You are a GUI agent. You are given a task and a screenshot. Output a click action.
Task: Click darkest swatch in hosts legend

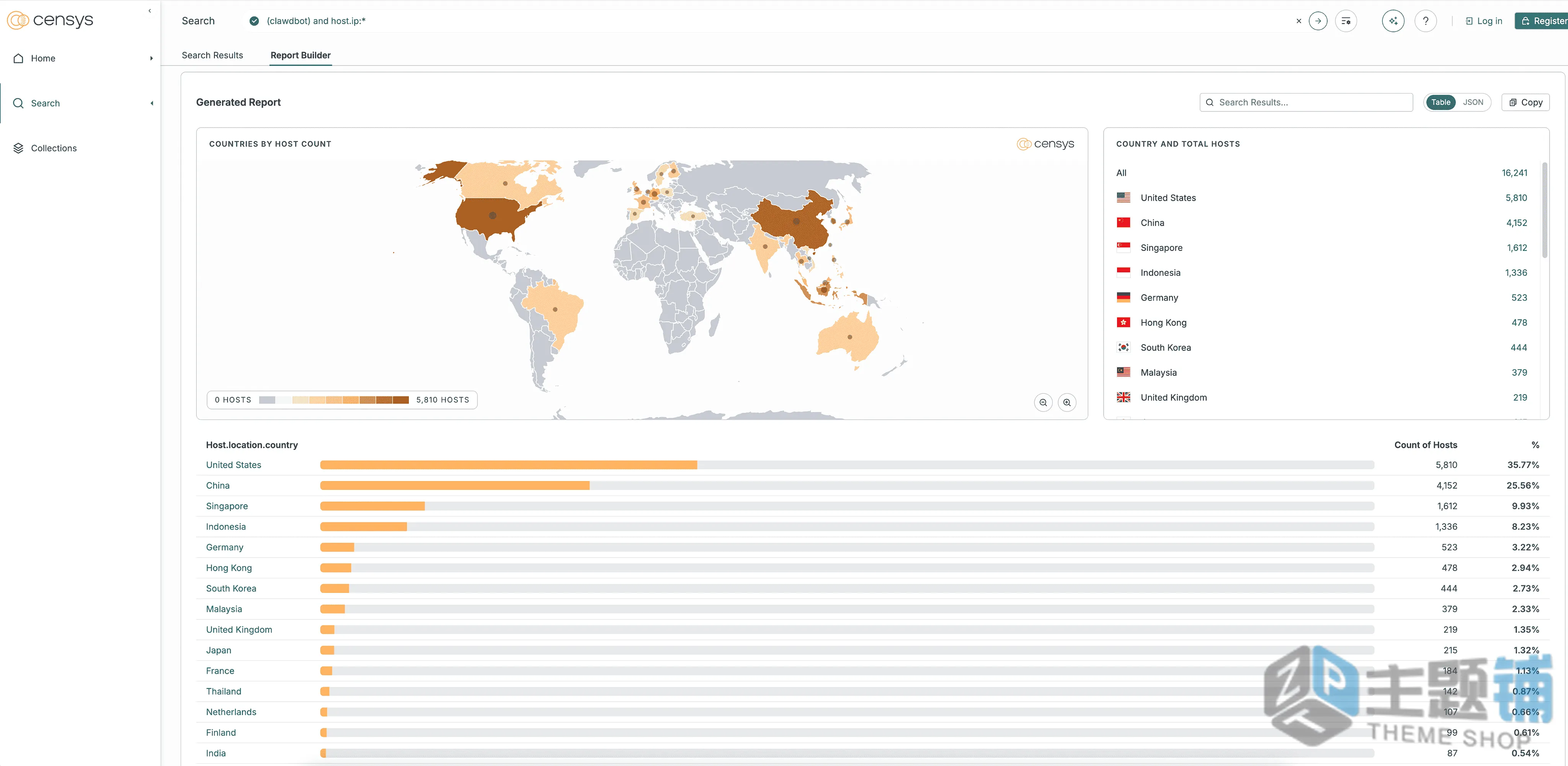tap(400, 400)
